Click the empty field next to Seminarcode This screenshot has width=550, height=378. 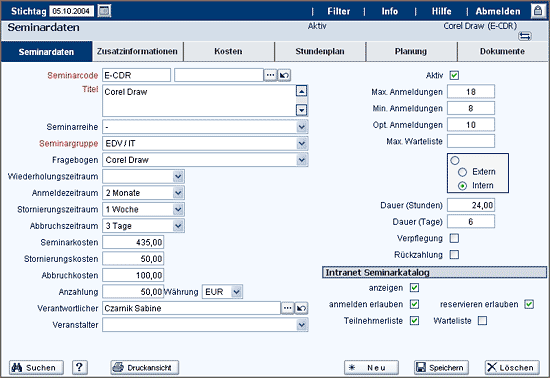(x=219, y=75)
